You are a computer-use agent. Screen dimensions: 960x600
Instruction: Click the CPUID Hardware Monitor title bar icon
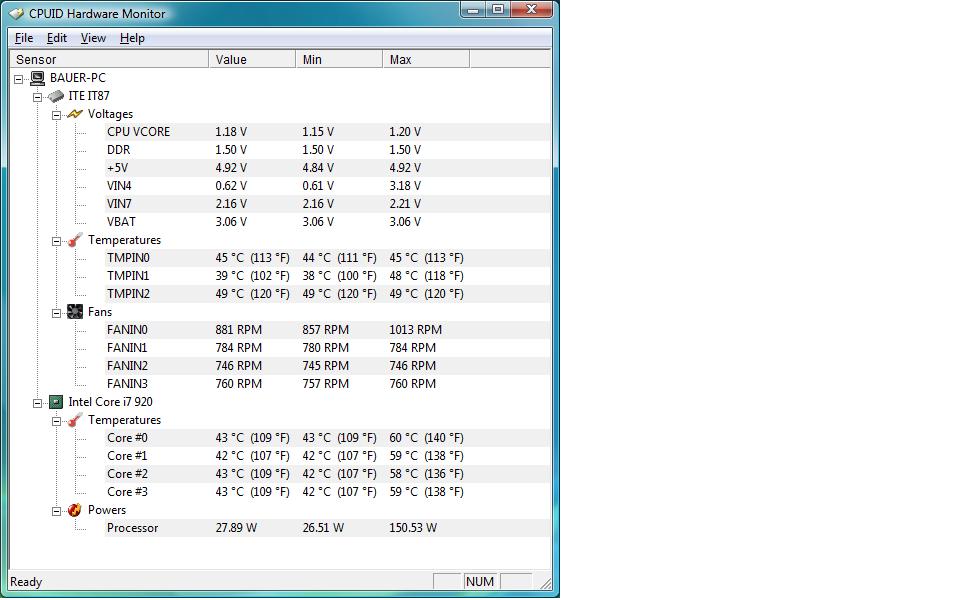click(17, 13)
